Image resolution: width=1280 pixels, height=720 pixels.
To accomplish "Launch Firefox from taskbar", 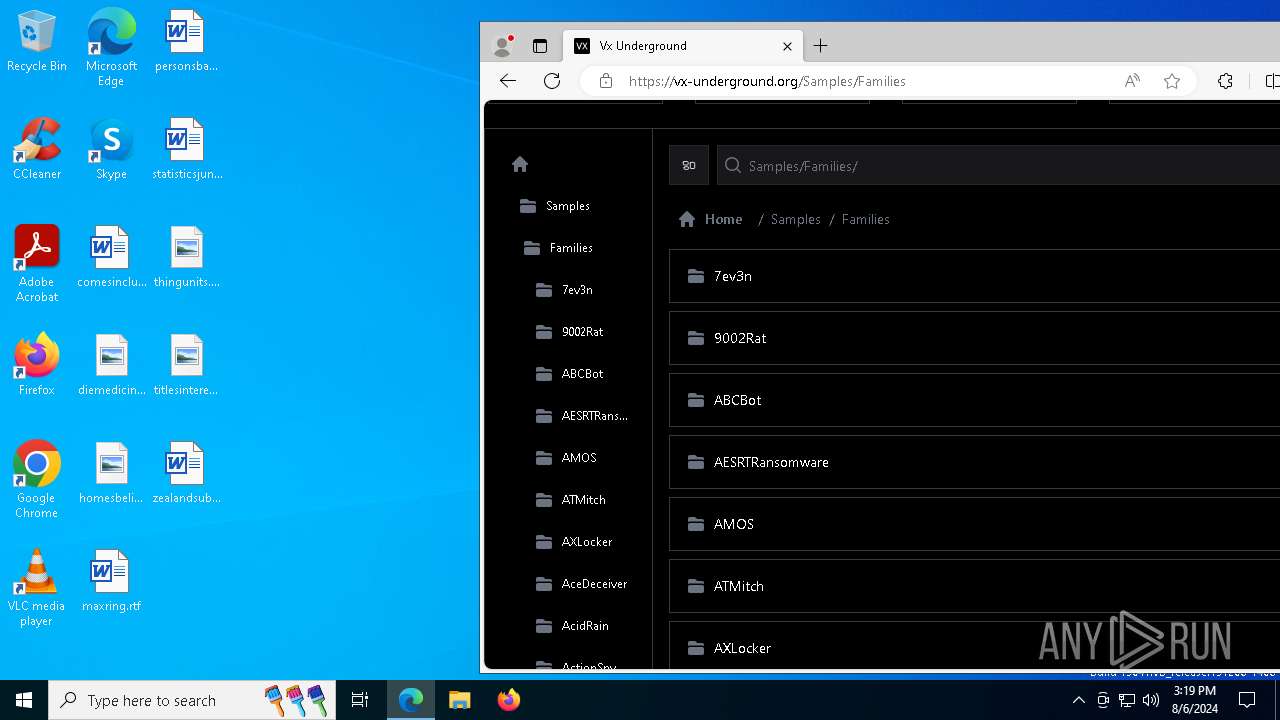I will [509, 700].
